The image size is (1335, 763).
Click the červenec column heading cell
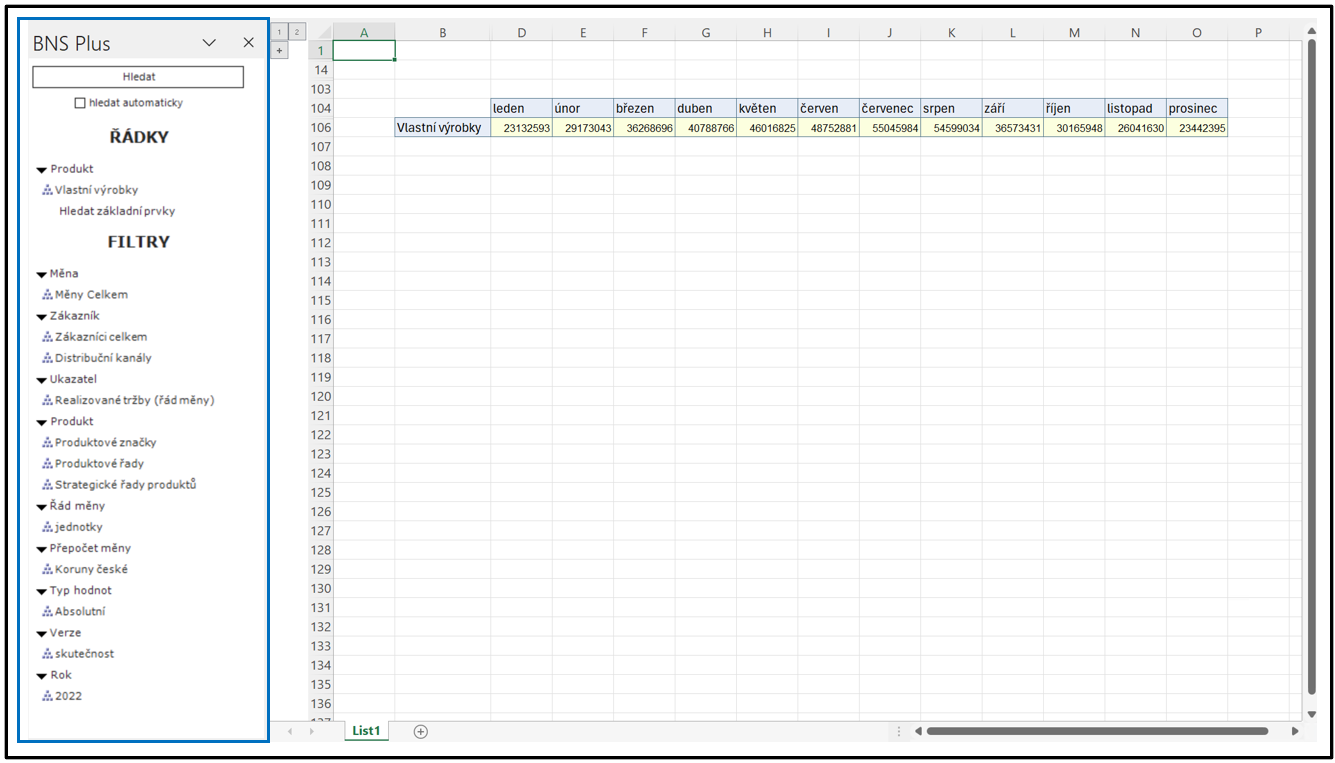coord(890,108)
